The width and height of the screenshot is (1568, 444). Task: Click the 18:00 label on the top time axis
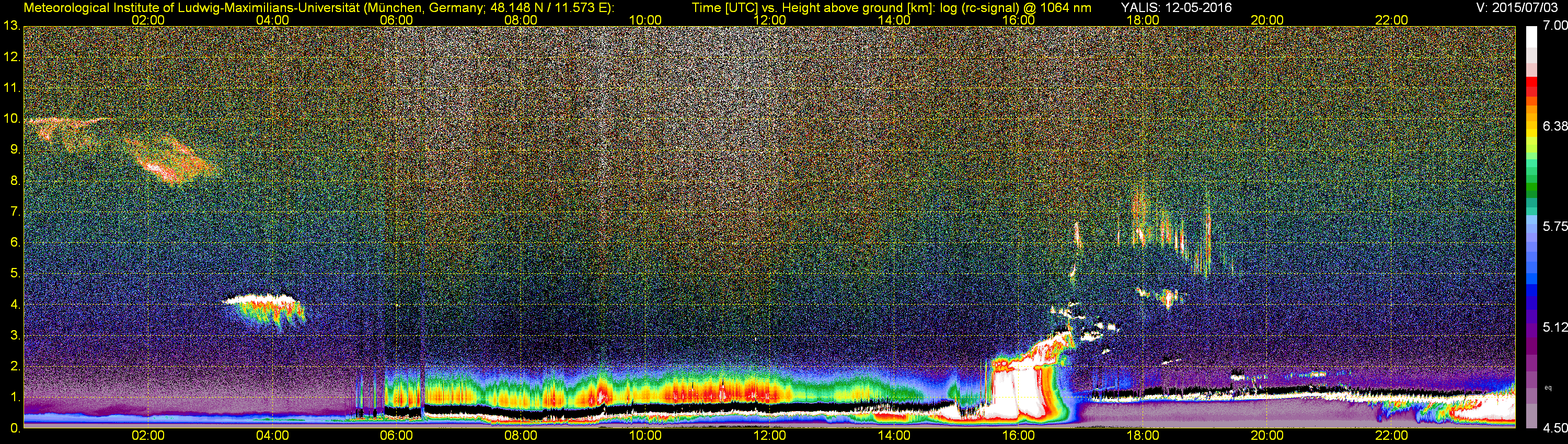[x=1143, y=20]
